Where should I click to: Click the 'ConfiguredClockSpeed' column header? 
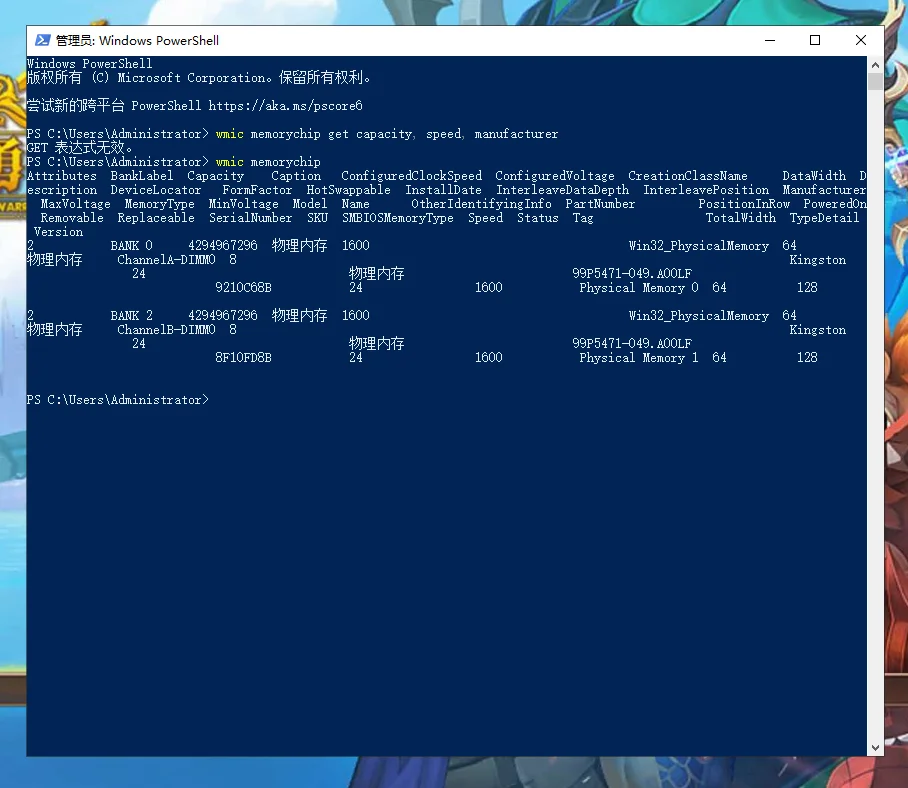(x=411, y=175)
